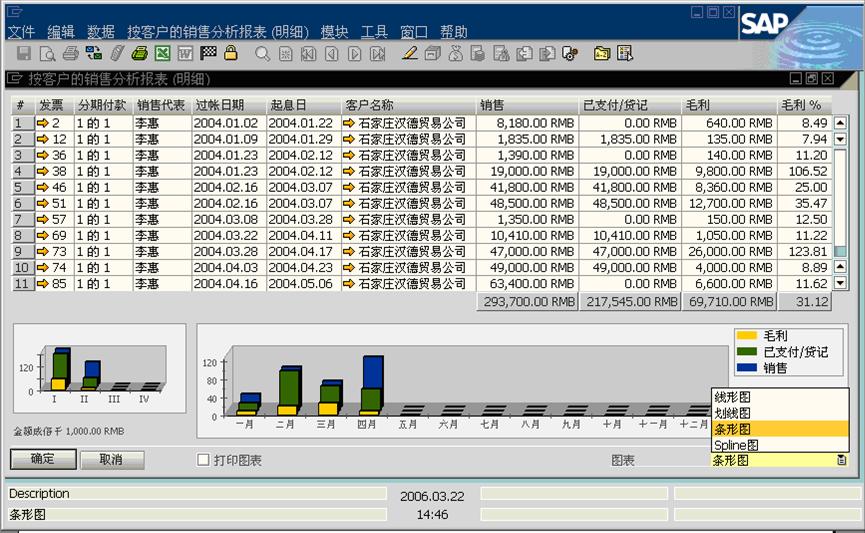Select row number 11 header
The image size is (865, 533).
click(23, 284)
